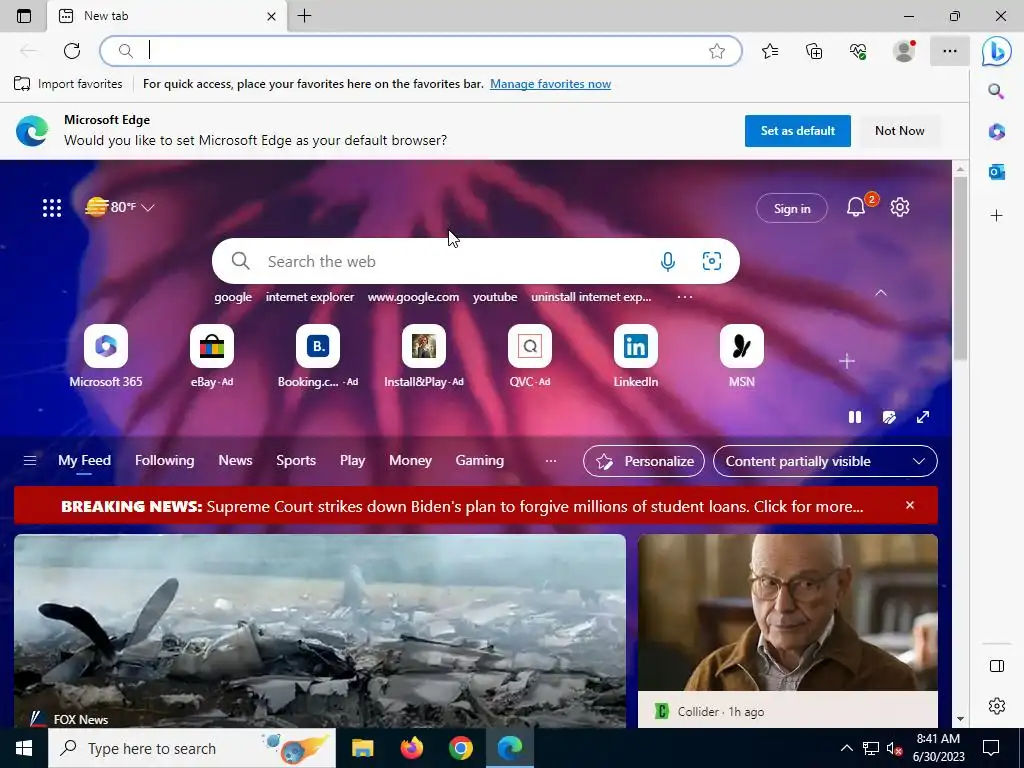
Task: Click Import favorites
Action: tap(68, 84)
